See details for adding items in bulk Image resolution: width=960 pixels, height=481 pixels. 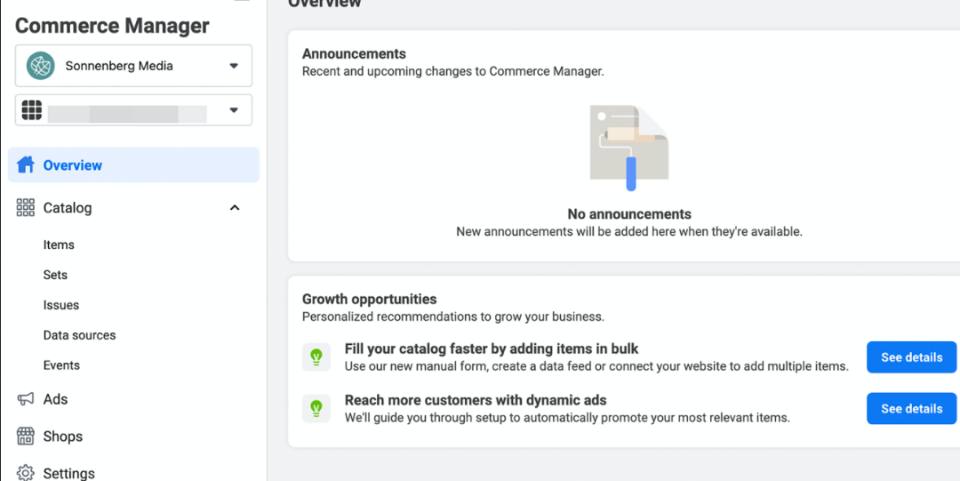pyautogui.click(x=912, y=357)
